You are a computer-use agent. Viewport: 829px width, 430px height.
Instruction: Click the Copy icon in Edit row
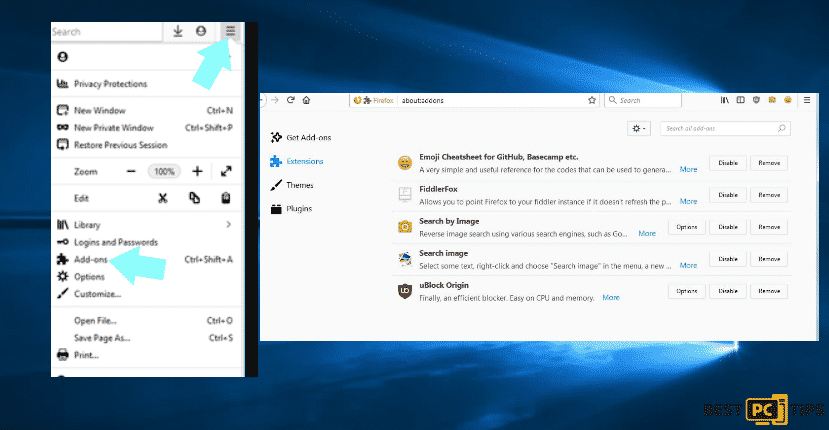(x=195, y=198)
